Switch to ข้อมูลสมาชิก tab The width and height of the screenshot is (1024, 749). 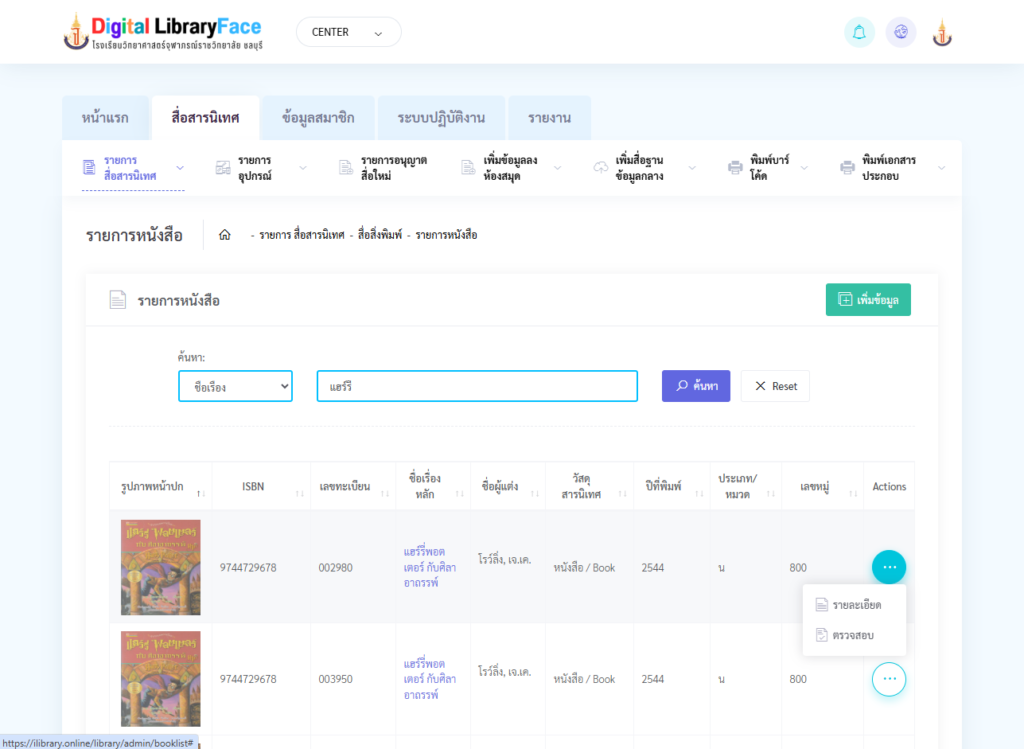point(318,118)
